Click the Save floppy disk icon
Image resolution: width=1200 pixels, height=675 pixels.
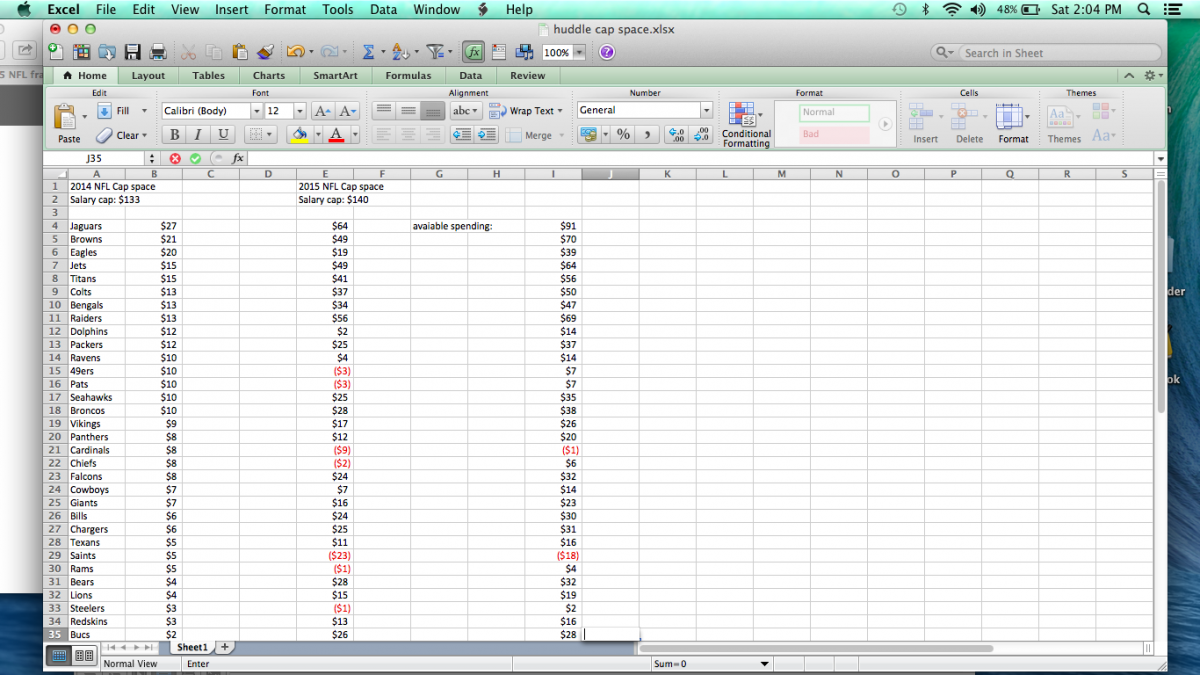pos(132,52)
